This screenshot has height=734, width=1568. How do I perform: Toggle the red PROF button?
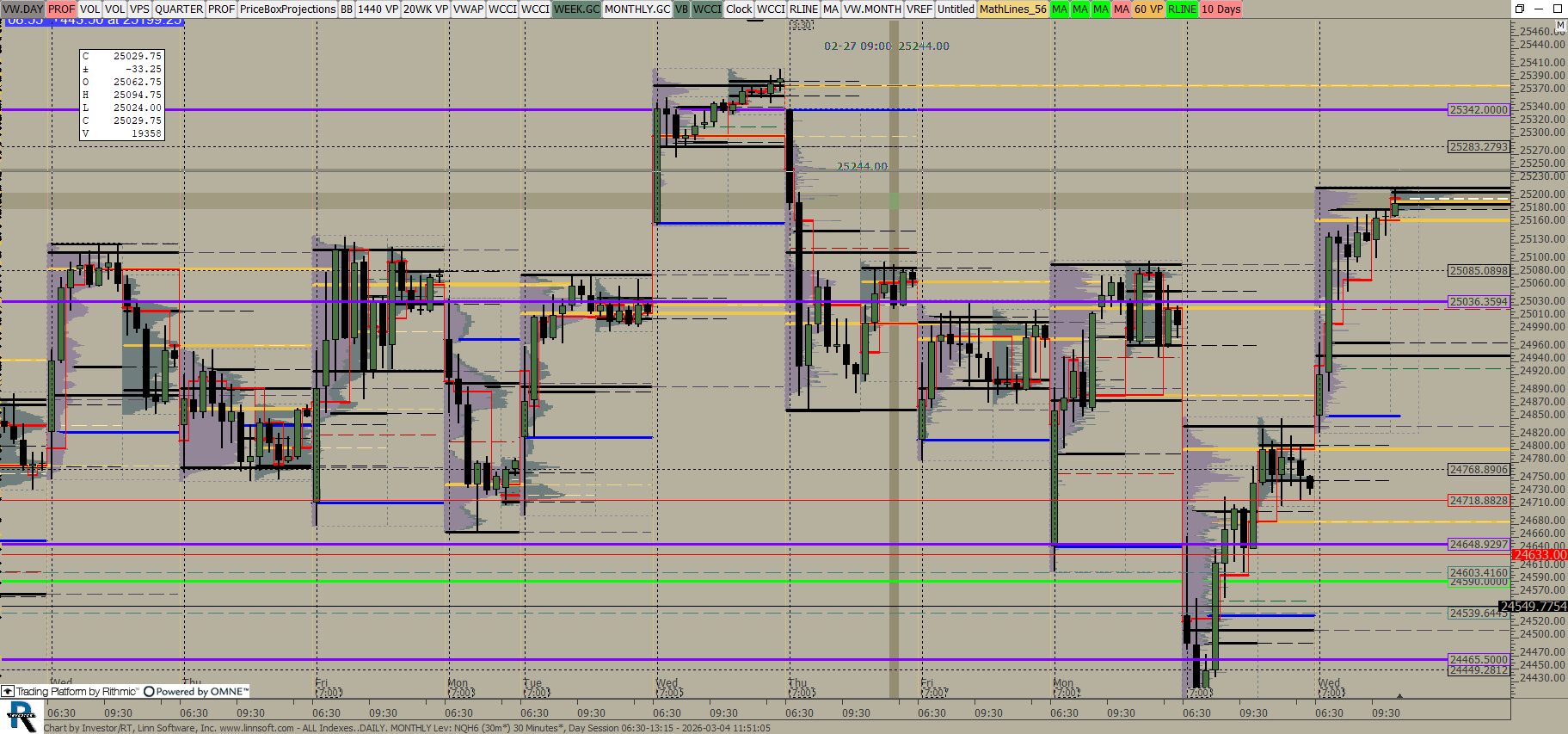pos(61,9)
